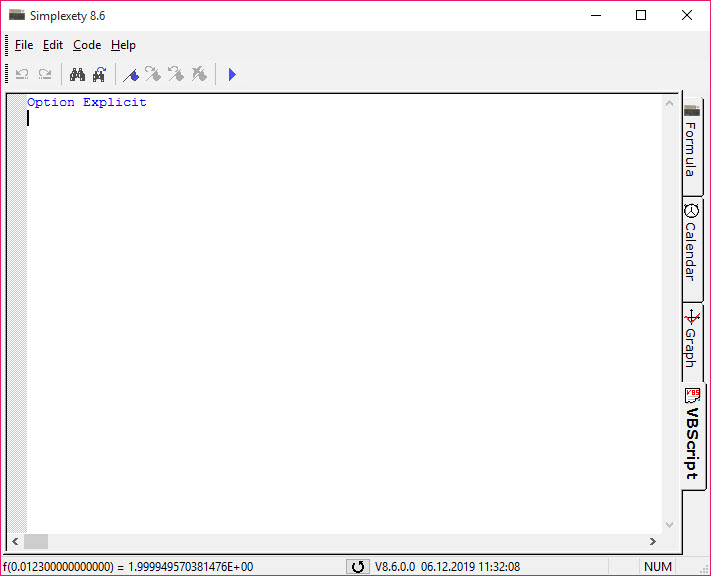Click the Simplexety app icon in title bar
Screen dimensions: 711x576
click(x=17, y=15)
